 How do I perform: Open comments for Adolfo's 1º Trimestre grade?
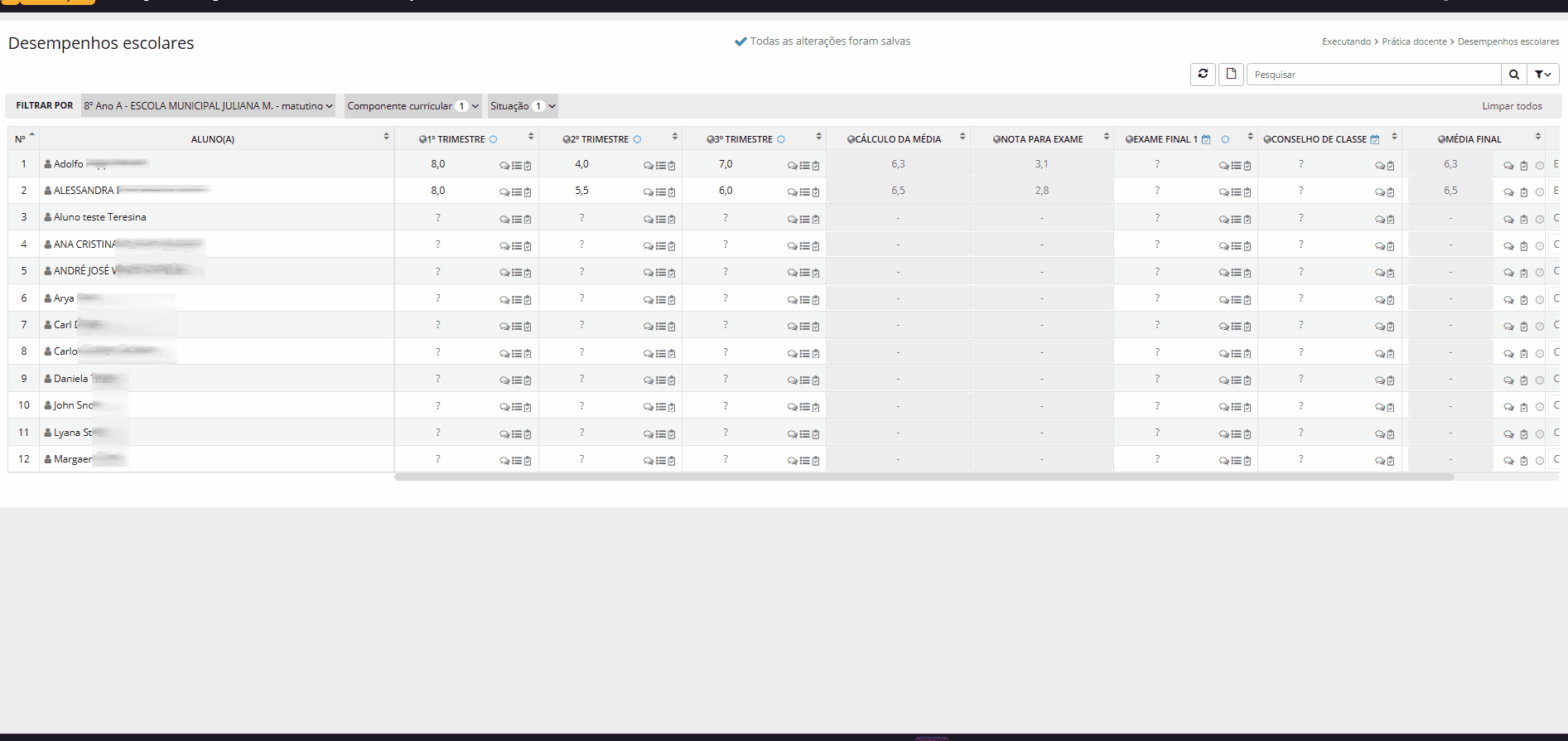coord(504,166)
